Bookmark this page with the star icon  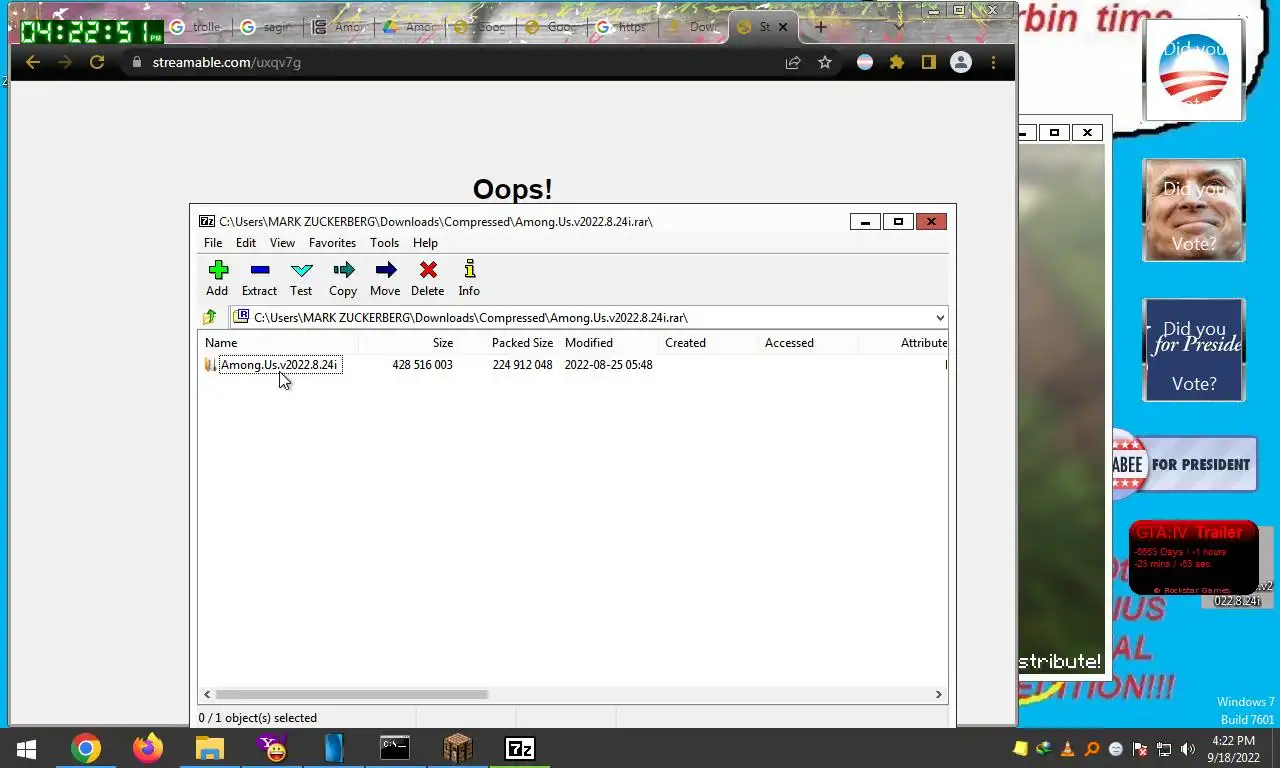click(825, 62)
